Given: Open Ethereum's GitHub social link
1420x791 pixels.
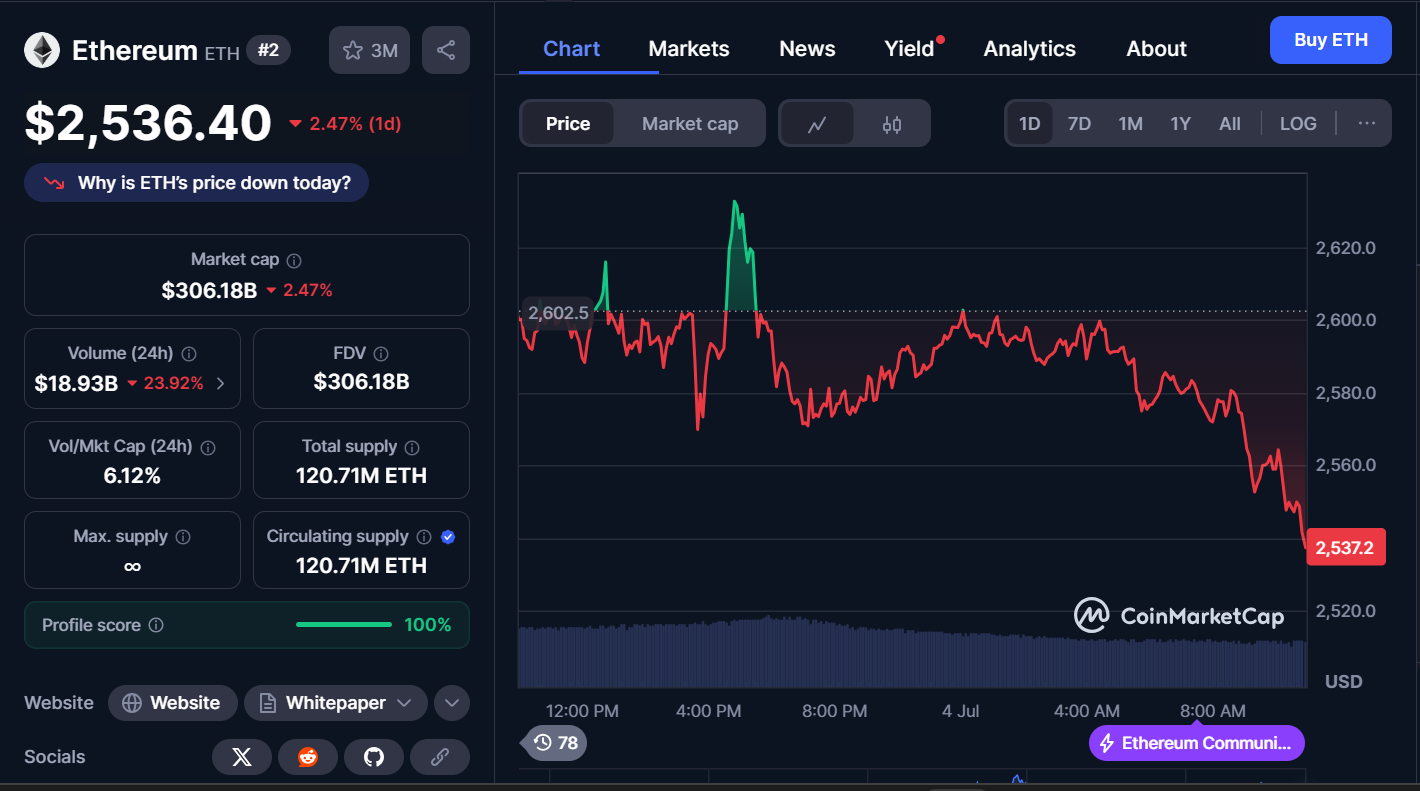Looking at the screenshot, I should (374, 757).
